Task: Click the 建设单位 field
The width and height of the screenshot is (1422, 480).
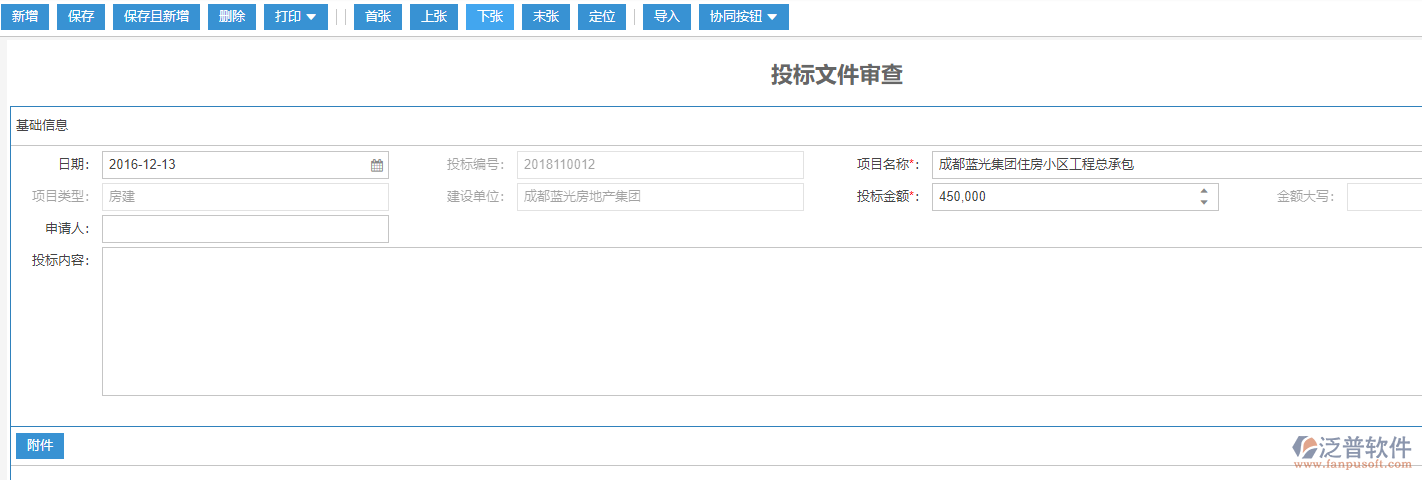Action: (x=660, y=197)
